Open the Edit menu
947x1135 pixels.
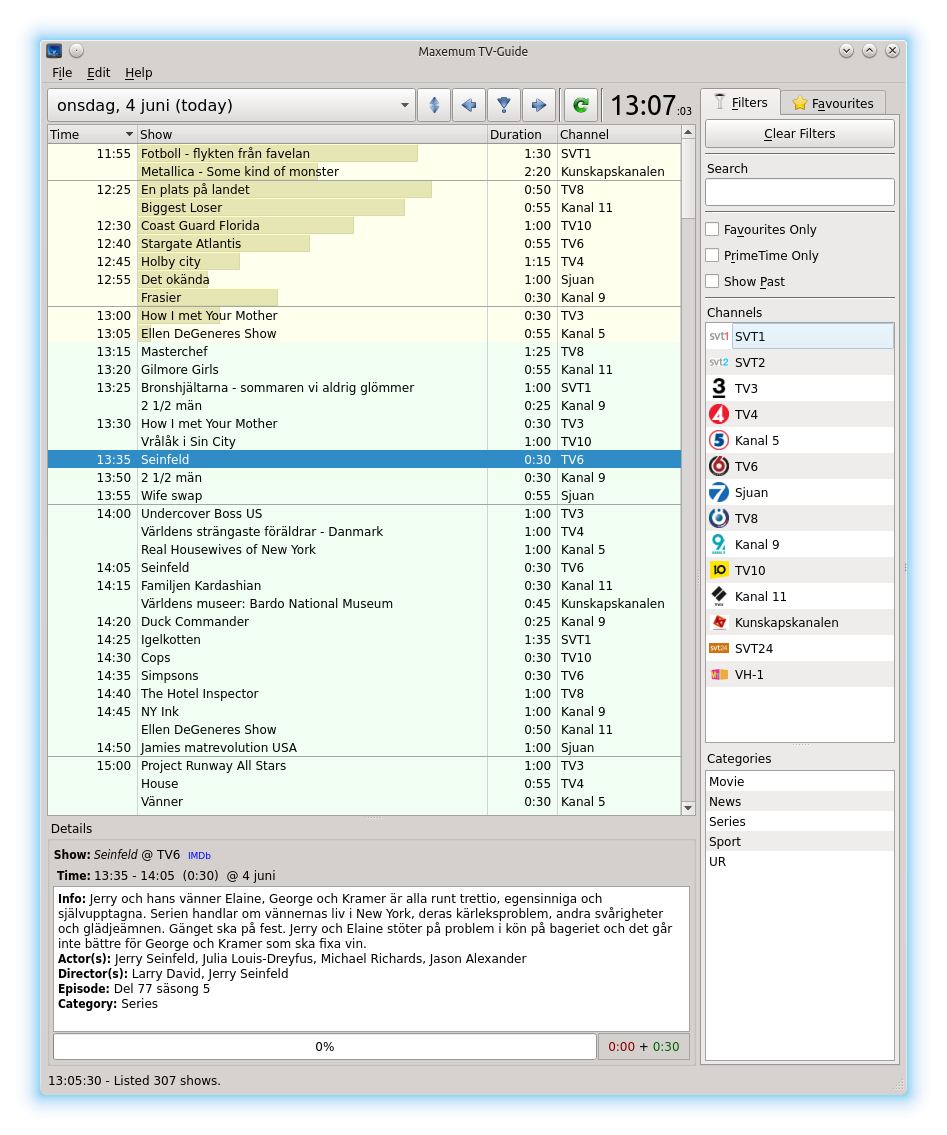pos(98,72)
